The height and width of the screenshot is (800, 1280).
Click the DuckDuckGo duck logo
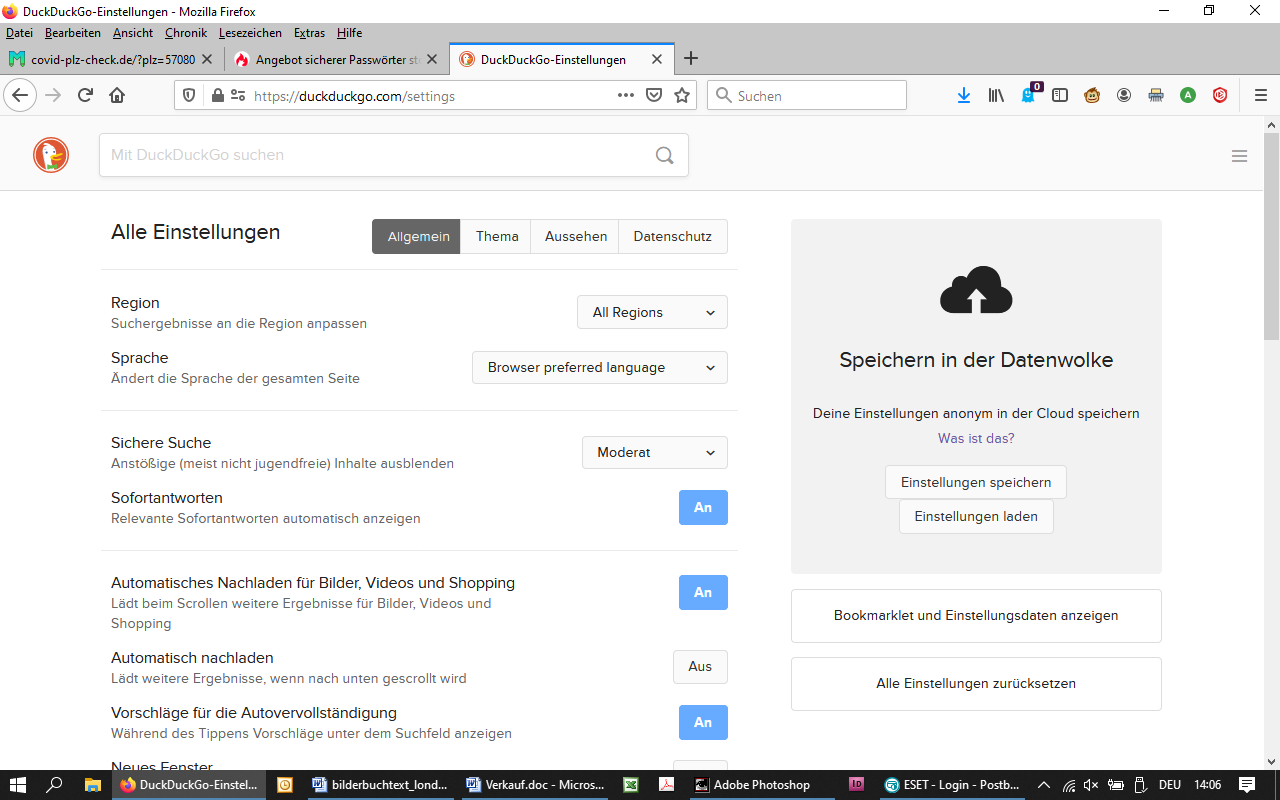[51, 155]
